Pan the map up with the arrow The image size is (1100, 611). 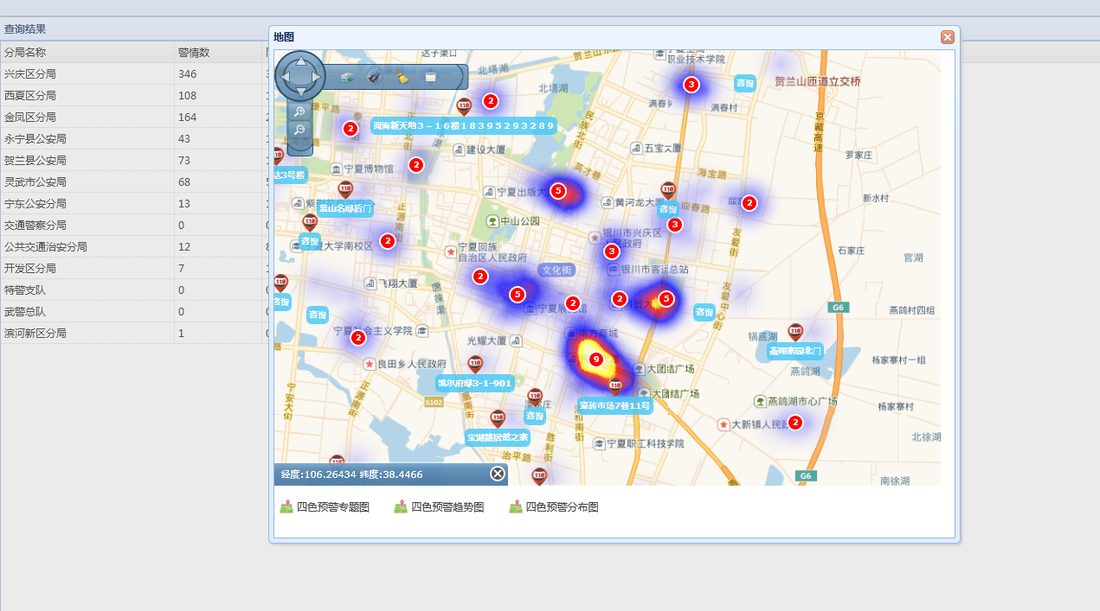pos(300,62)
